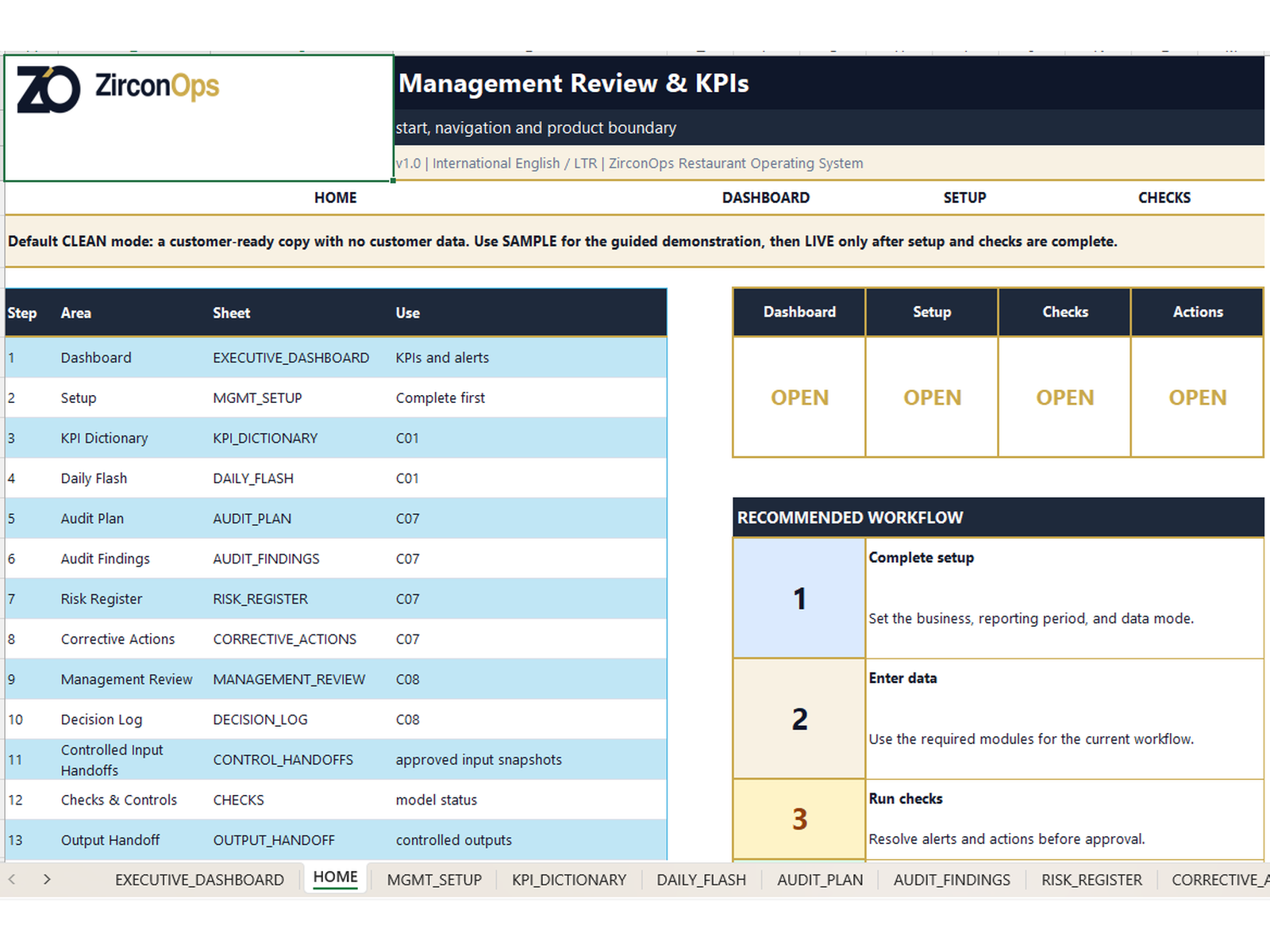Select the 'KPIs and alerts' cell
This screenshot has height=952, width=1270.
click(x=530, y=358)
